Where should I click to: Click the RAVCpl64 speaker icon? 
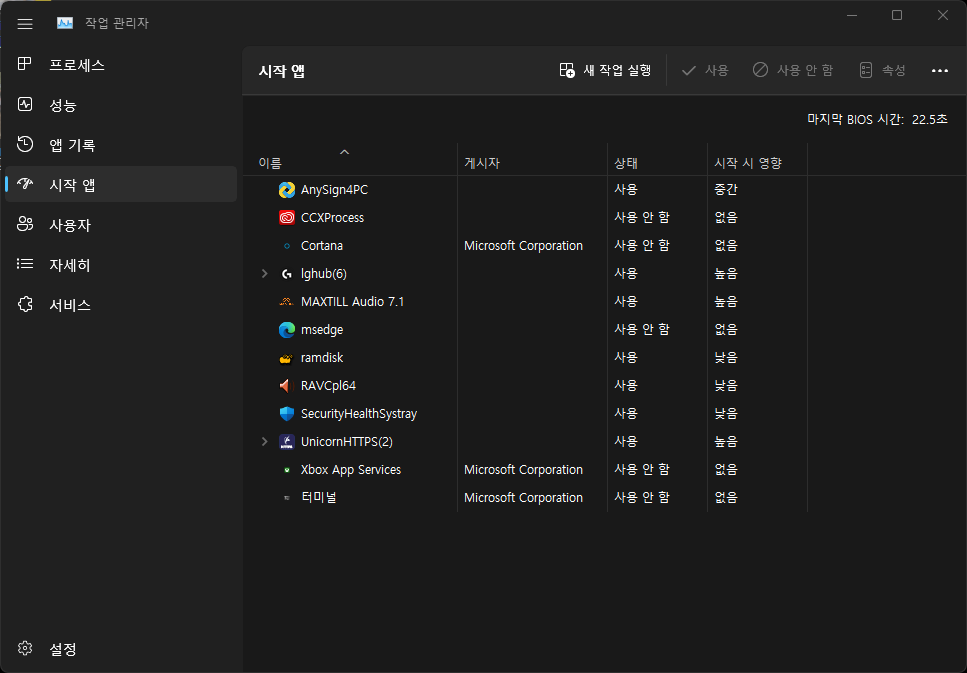[285, 386]
